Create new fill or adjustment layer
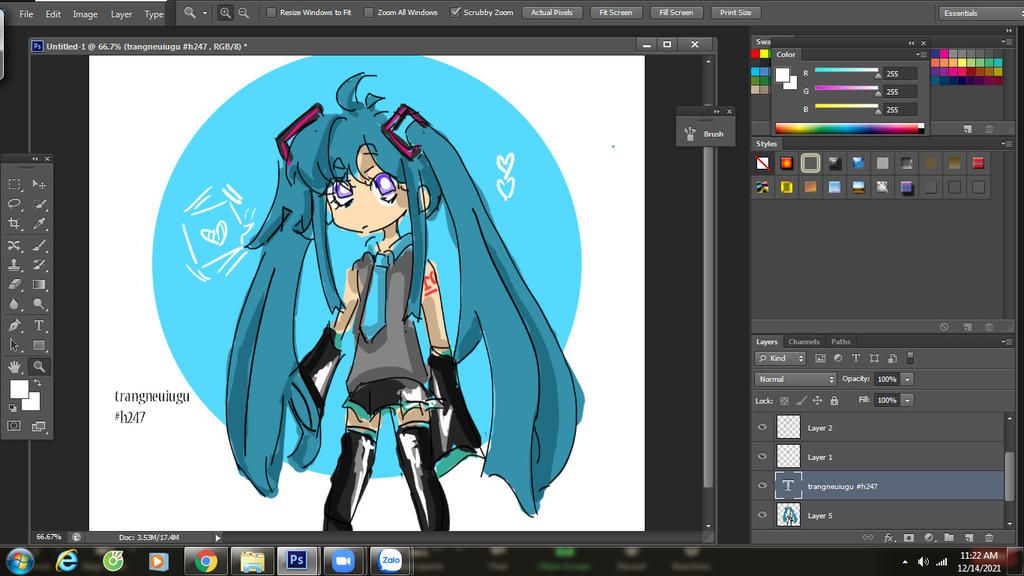 [929, 537]
